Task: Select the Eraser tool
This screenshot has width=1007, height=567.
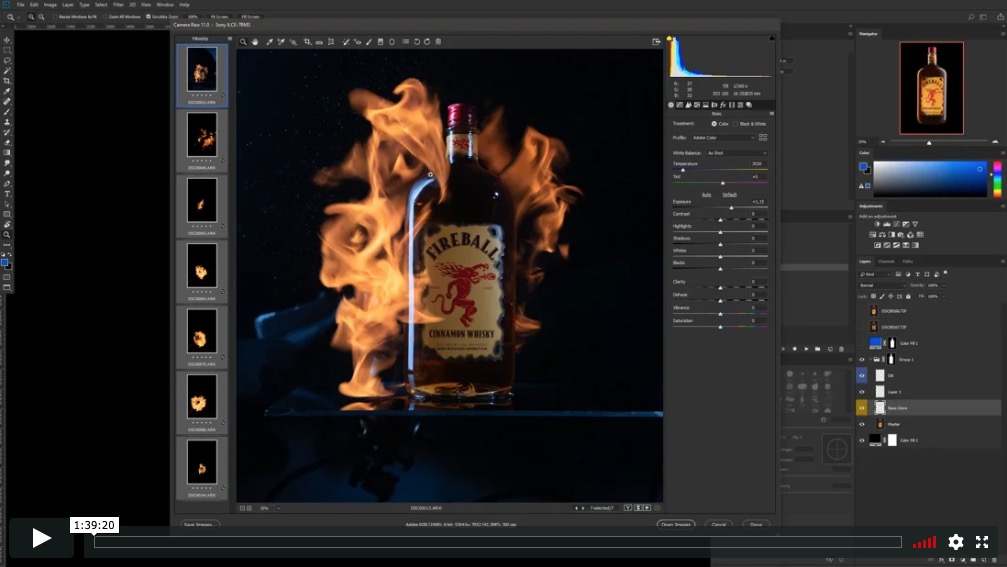Action: point(7,143)
